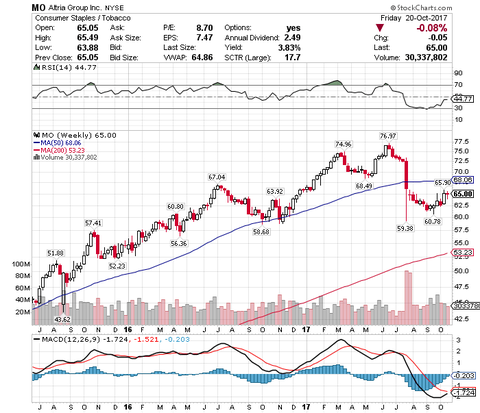Click the boxed -1.724 MACD axis tag
The width and height of the screenshot is (480, 413).
[x=463, y=393]
